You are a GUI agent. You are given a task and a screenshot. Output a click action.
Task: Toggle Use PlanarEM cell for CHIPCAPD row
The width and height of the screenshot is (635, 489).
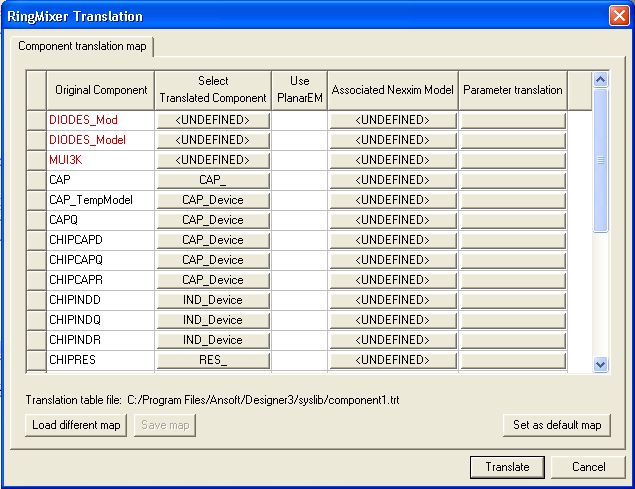click(x=299, y=240)
